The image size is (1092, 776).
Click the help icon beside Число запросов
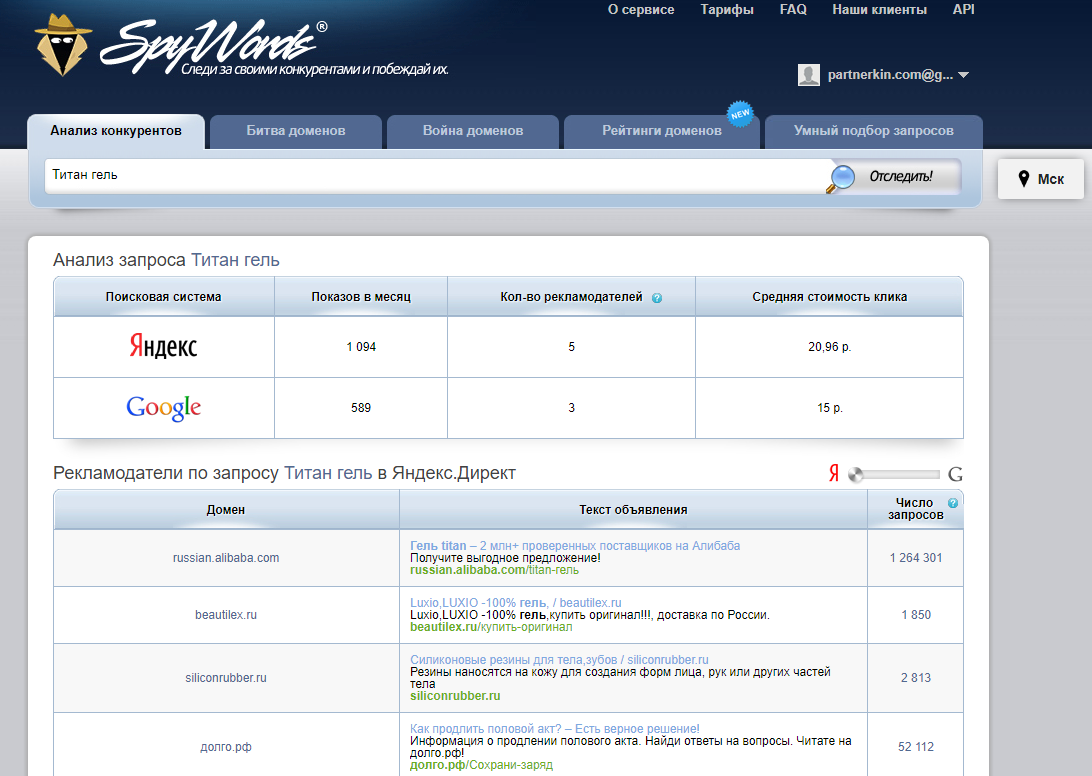click(x=953, y=503)
